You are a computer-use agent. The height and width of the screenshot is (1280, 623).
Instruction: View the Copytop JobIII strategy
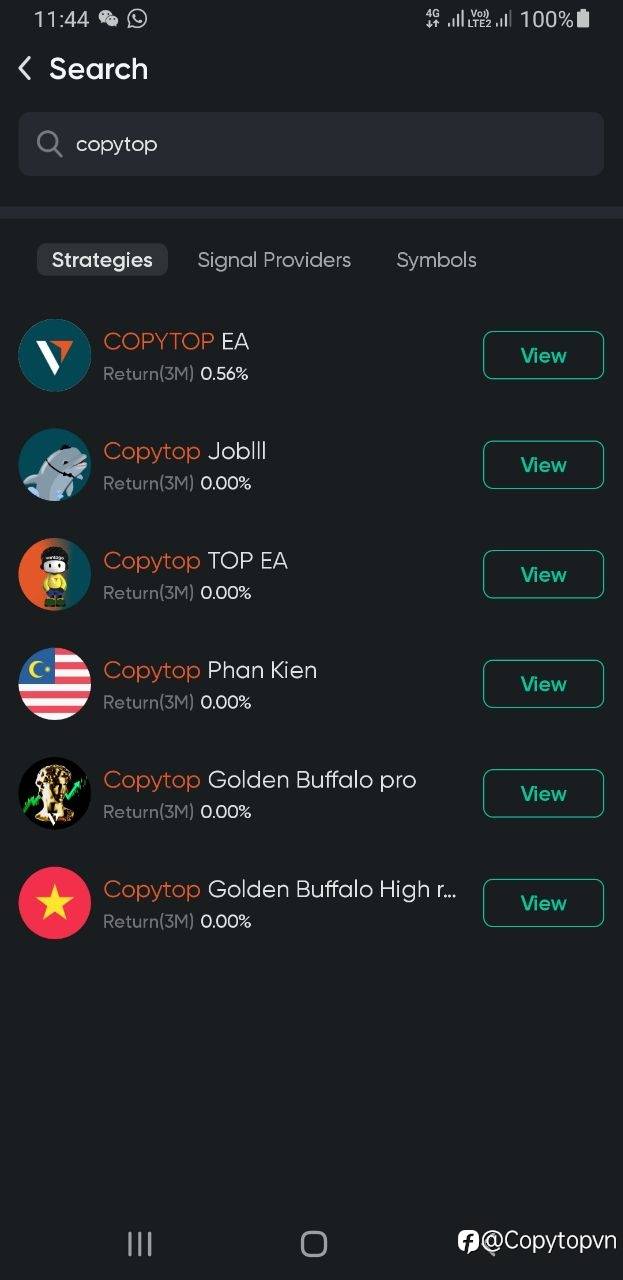click(x=543, y=465)
